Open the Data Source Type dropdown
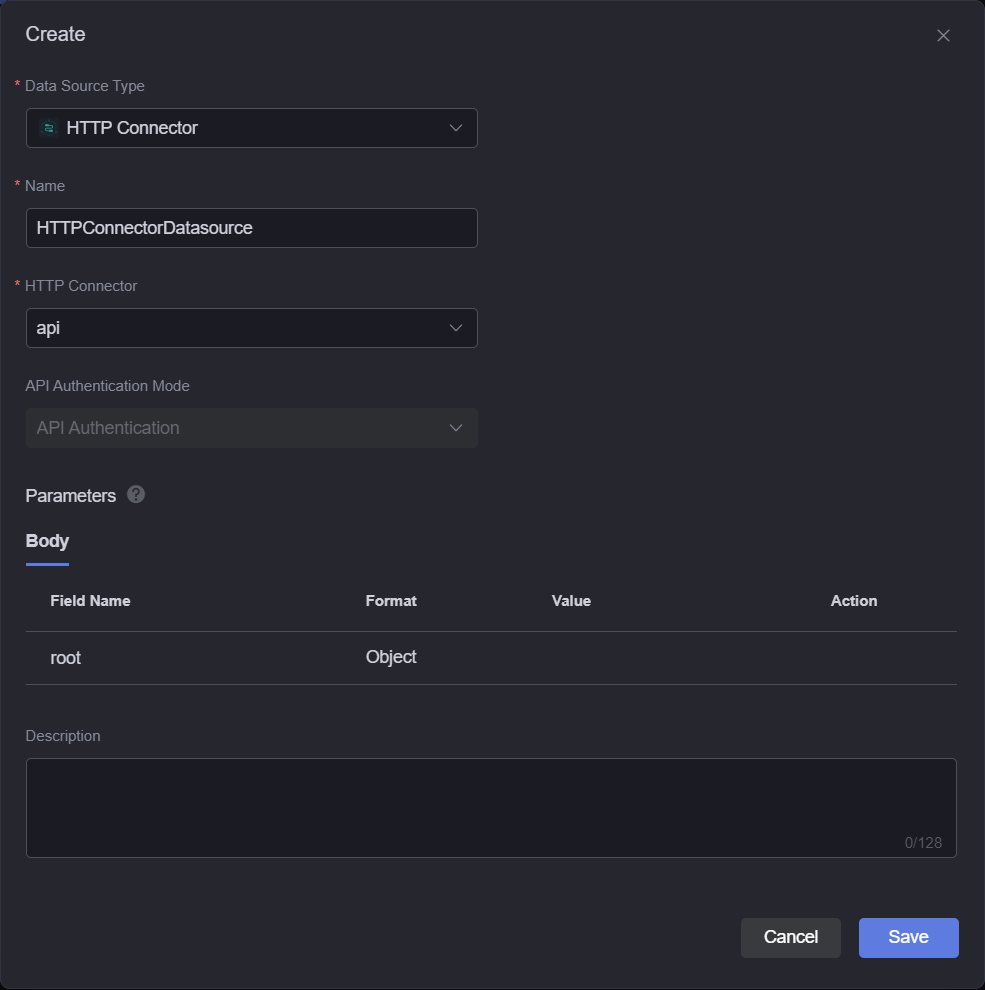This screenshot has width=985, height=990. point(251,128)
